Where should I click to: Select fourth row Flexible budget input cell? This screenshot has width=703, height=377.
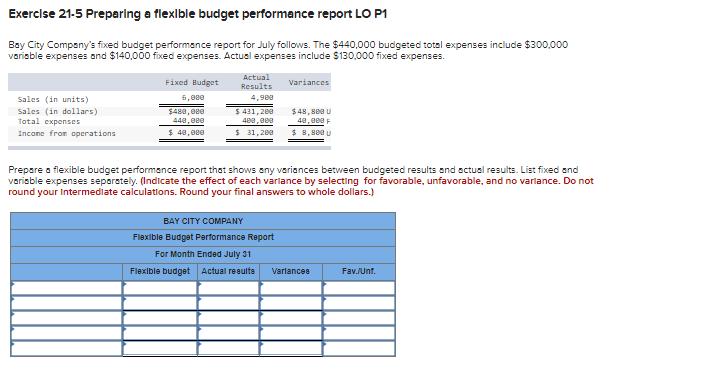[x=160, y=333]
